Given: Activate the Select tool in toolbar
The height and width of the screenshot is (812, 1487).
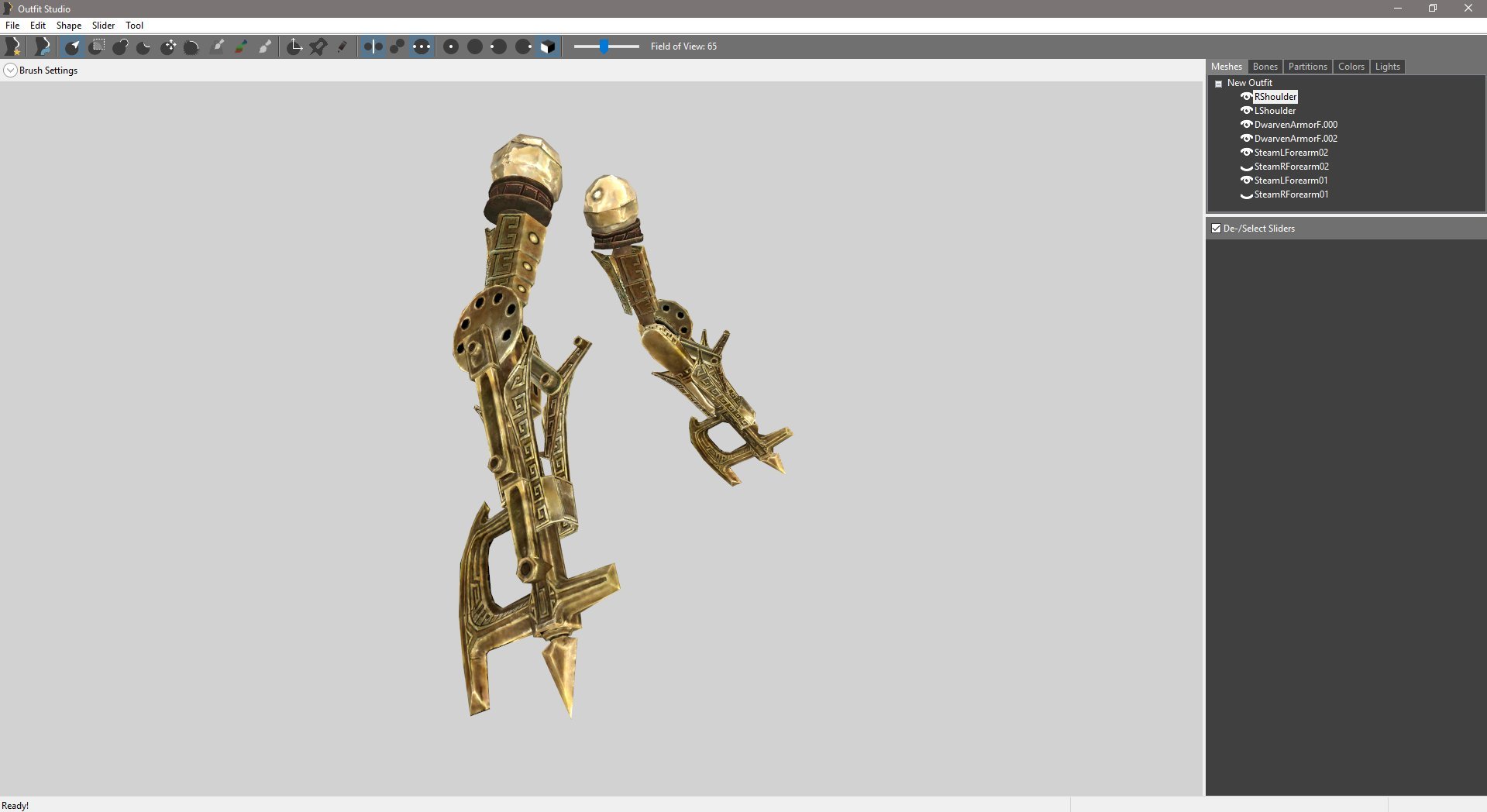Looking at the screenshot, I should (72, 47).
